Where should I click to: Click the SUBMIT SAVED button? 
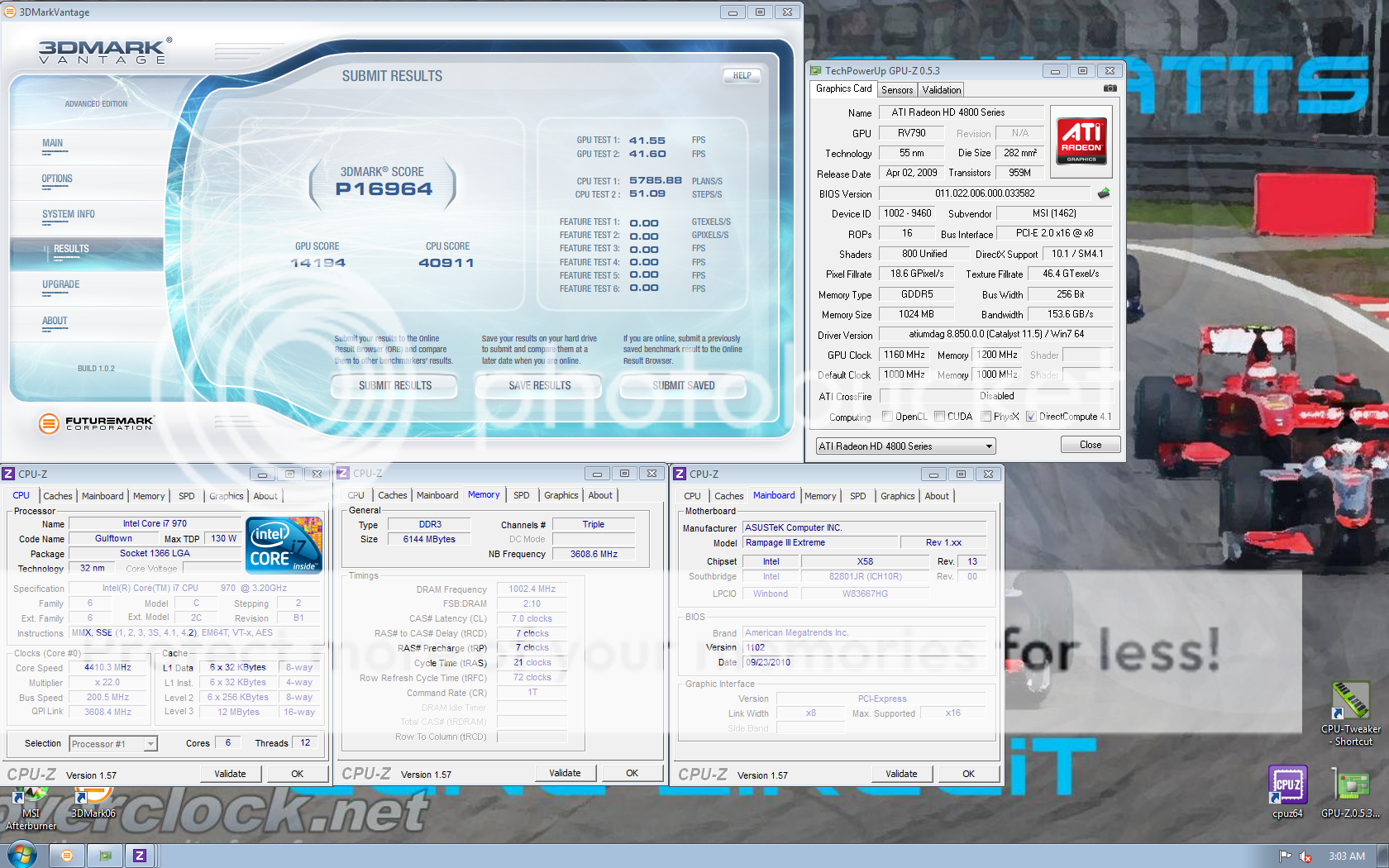pos(683,386)
